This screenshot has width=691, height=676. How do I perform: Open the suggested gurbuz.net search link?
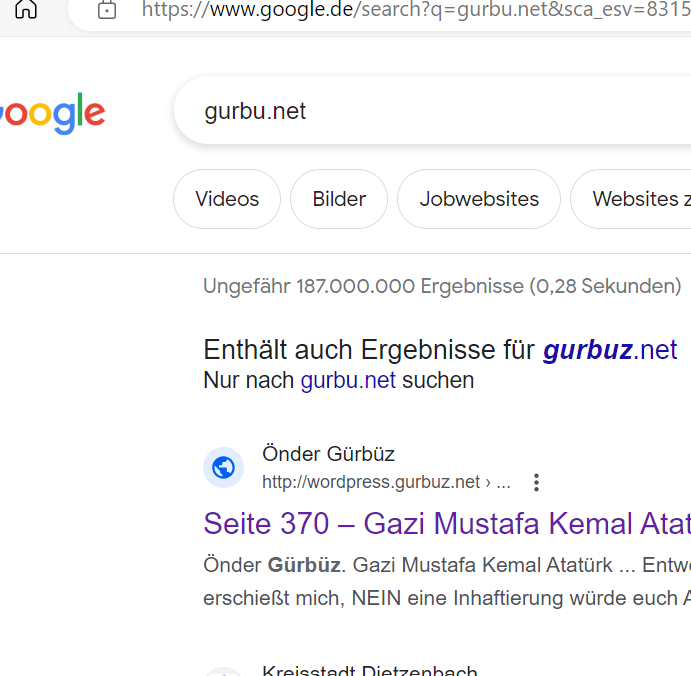610,350
